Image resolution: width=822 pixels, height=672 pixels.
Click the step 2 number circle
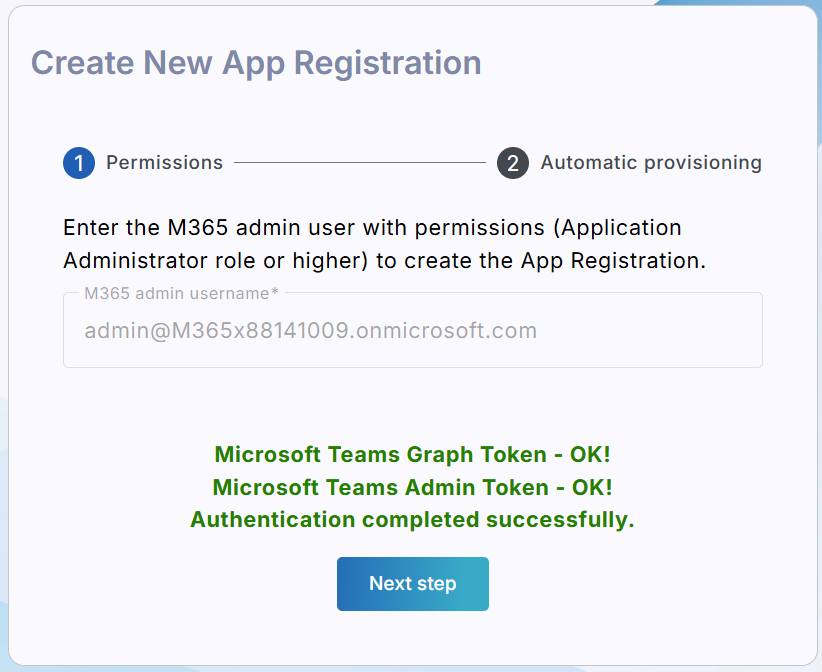pos(513,163)
